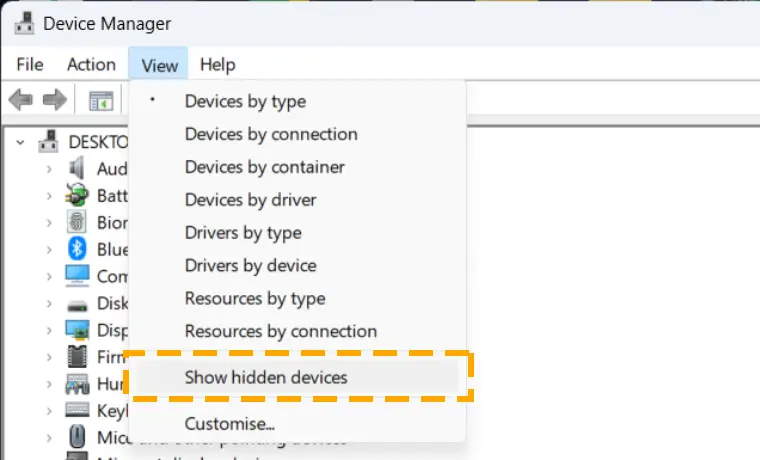Expand the Biometric category chevron
Image resolution: width=760 pixels, height=460 pixels.
click(x=49, y=223)
